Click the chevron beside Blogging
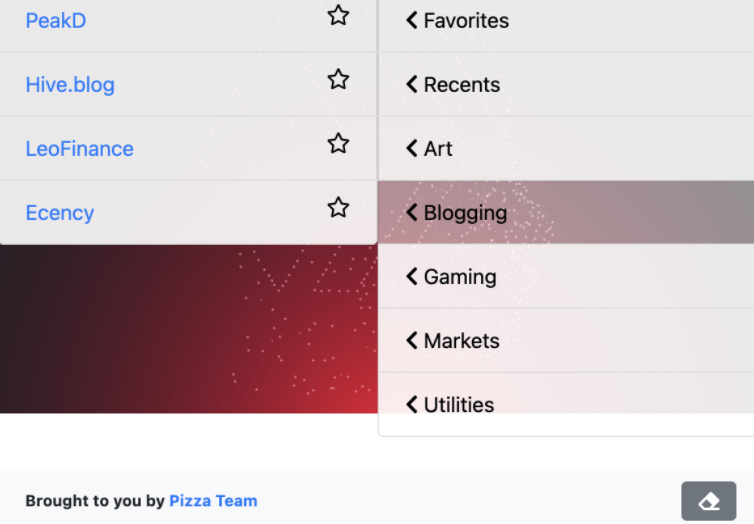754x524 pixels. click(x=412, y=212)
